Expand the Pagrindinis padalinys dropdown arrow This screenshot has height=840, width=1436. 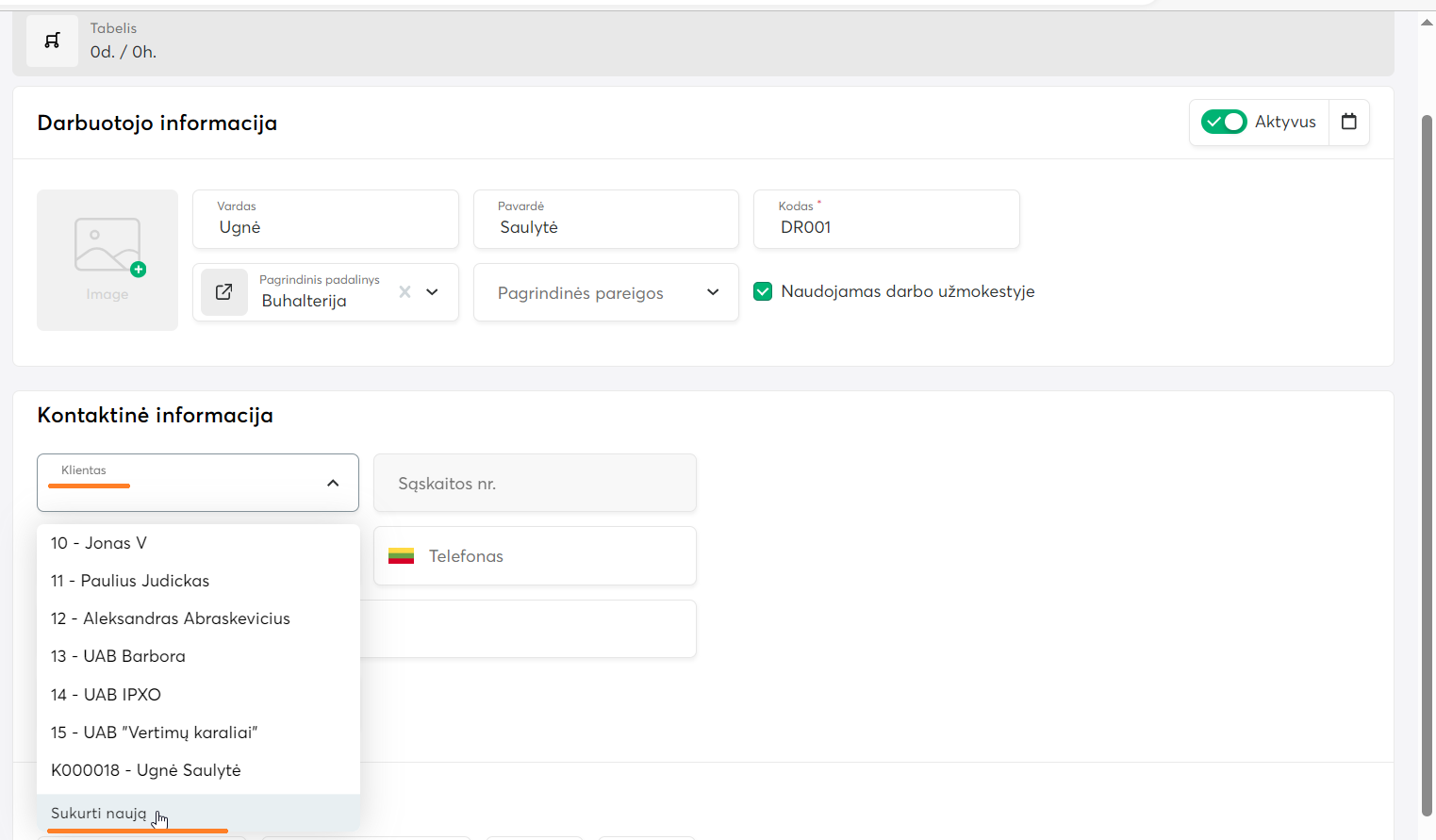[x=433, y=292]
